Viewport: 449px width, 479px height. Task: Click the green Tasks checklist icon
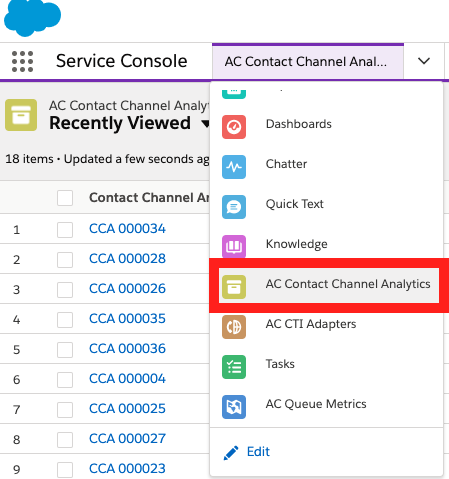(234, 367)
